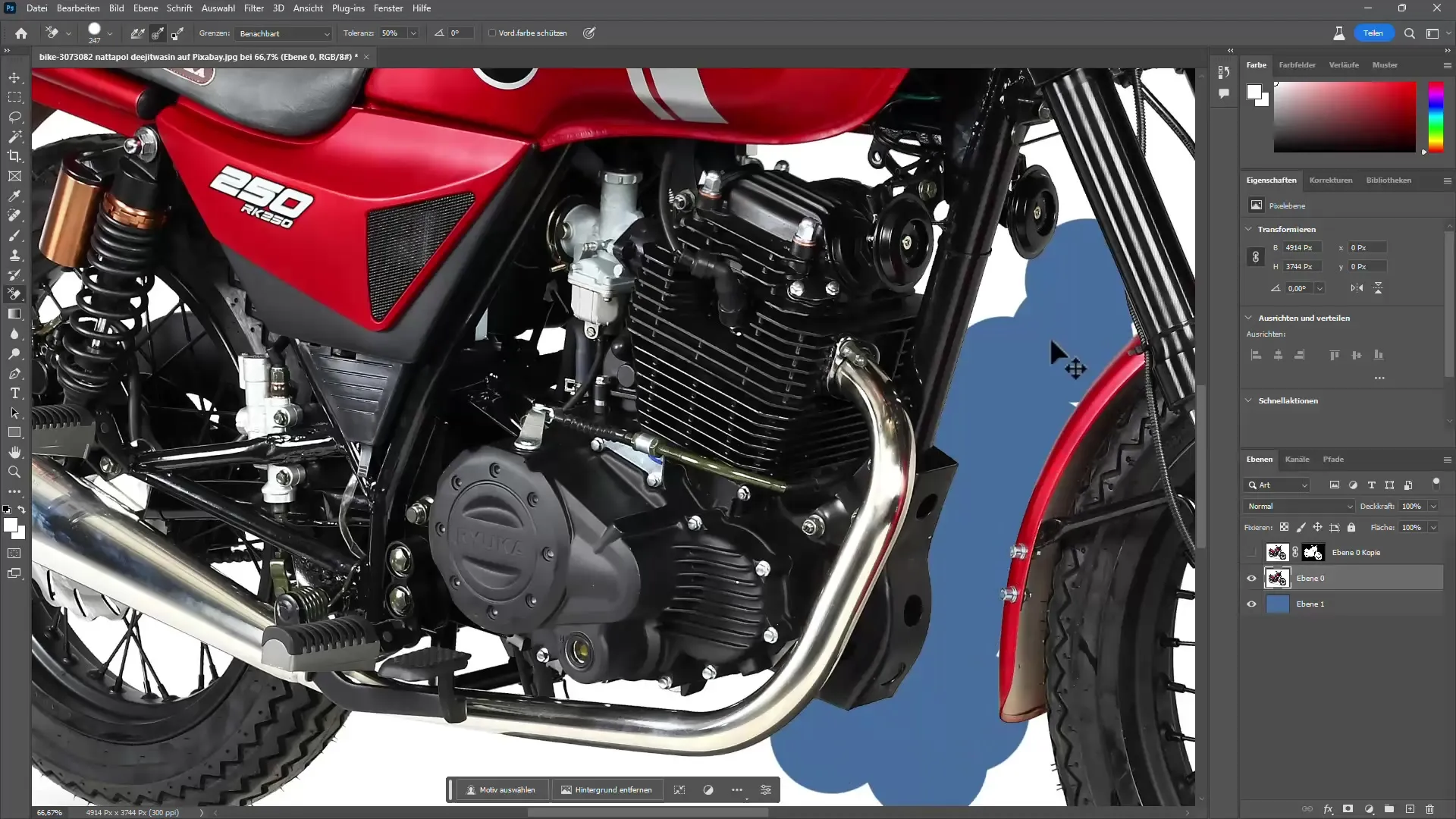Click the Zoom tool in toolbar
Screen dimensions: 1456x819
[14, 471]
